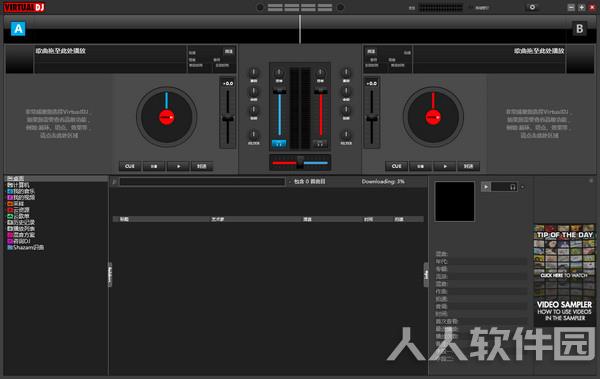
Task: Click the small button in deck A's info panel
Action: tap(229, 52)
